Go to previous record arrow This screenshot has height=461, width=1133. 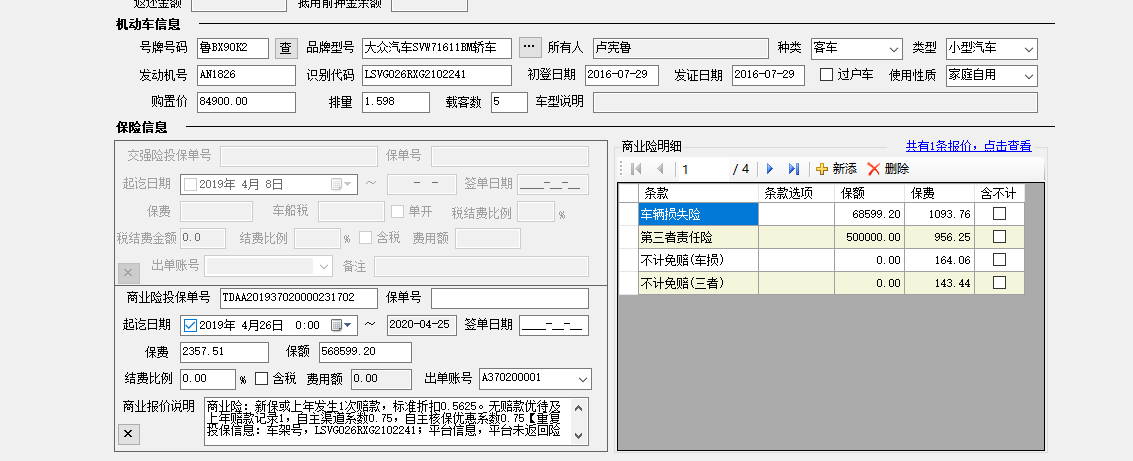point(660,169)
